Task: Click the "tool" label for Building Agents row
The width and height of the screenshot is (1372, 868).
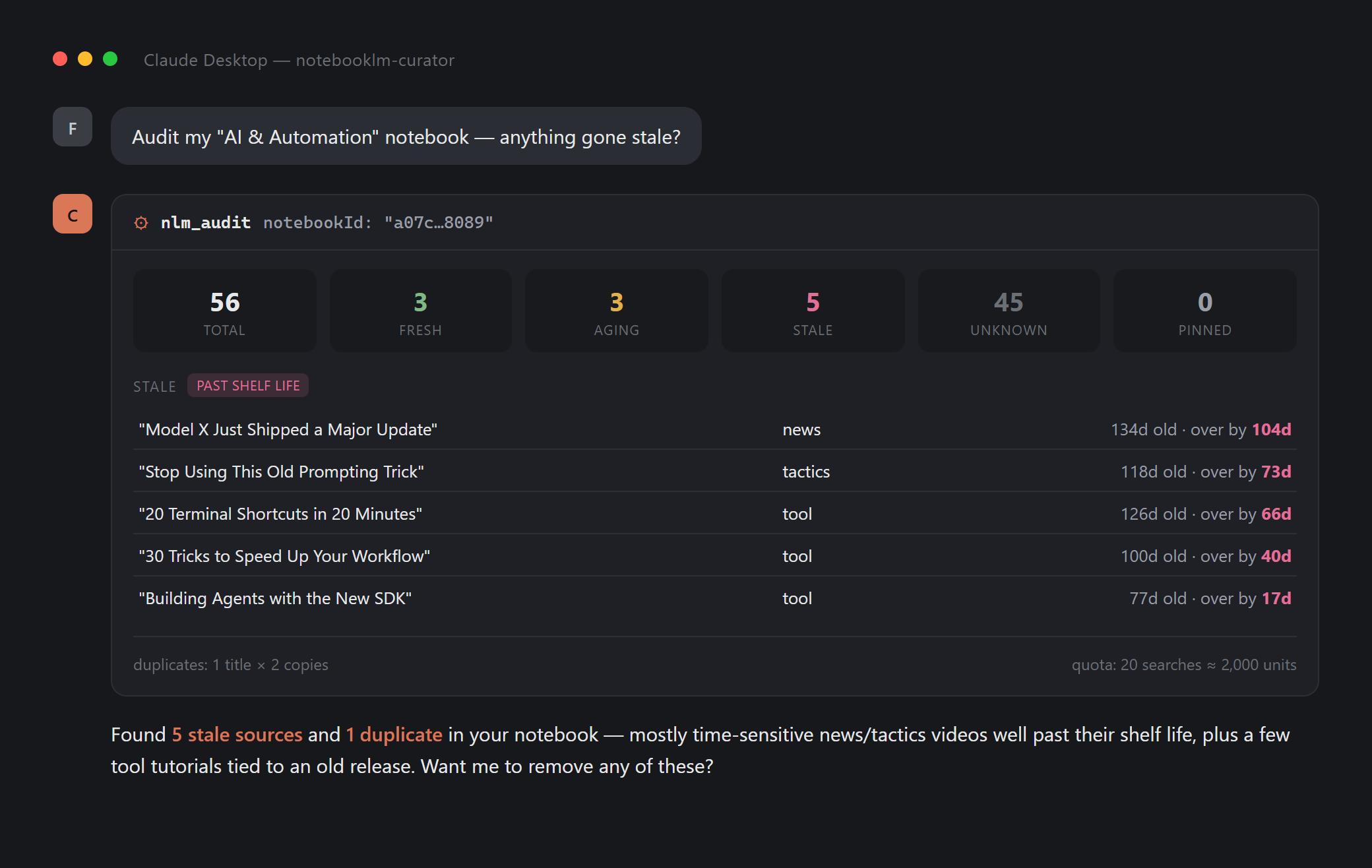Action: click(x=797, y=598)
